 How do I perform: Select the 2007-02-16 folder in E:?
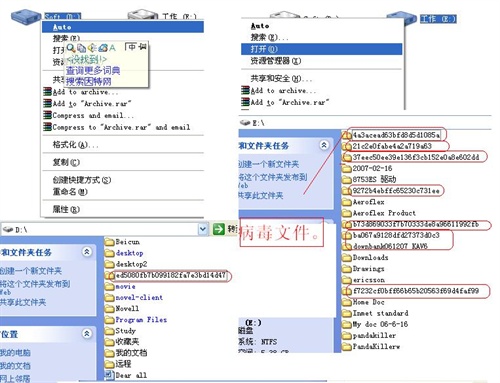click(372, 168)
